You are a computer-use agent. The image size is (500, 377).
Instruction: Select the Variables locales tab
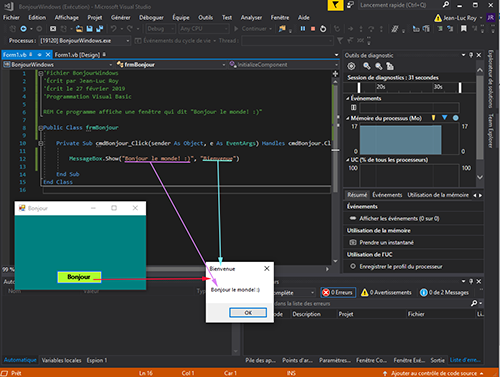[61, 360]
